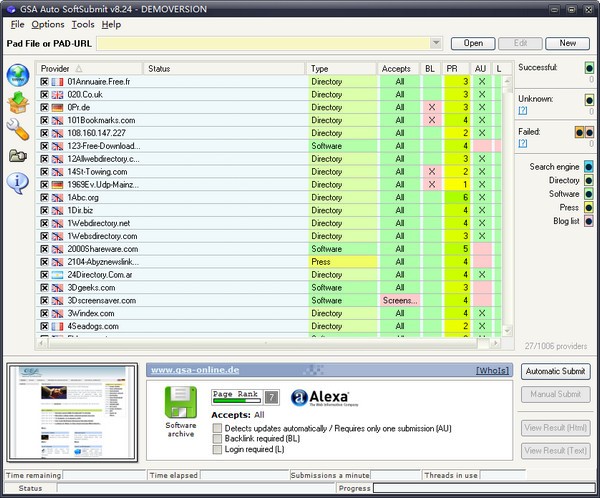Screen dimensions: 600x498
Task: Click the box with green arrow icon
Action: [x=18, y=102]
